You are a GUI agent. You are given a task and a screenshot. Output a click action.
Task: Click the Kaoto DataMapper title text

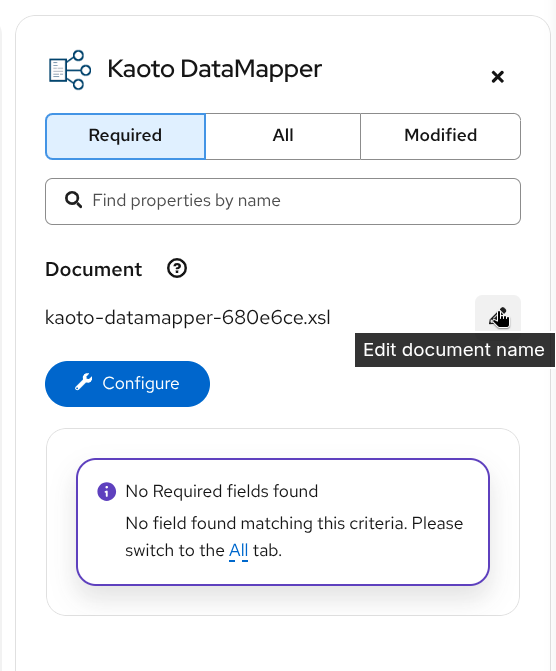(x=214, y=69)
